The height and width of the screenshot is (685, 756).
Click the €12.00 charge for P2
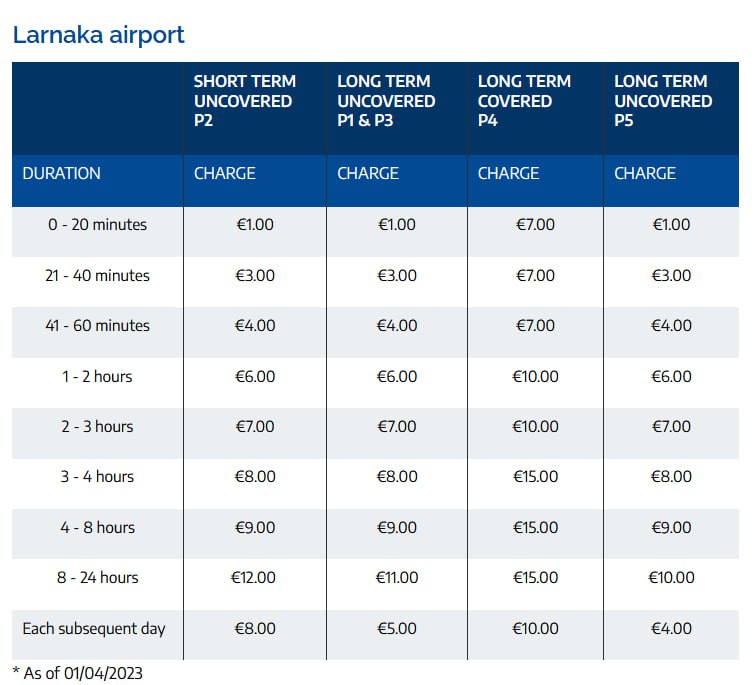pyautogui.click(x=253, y=578)
